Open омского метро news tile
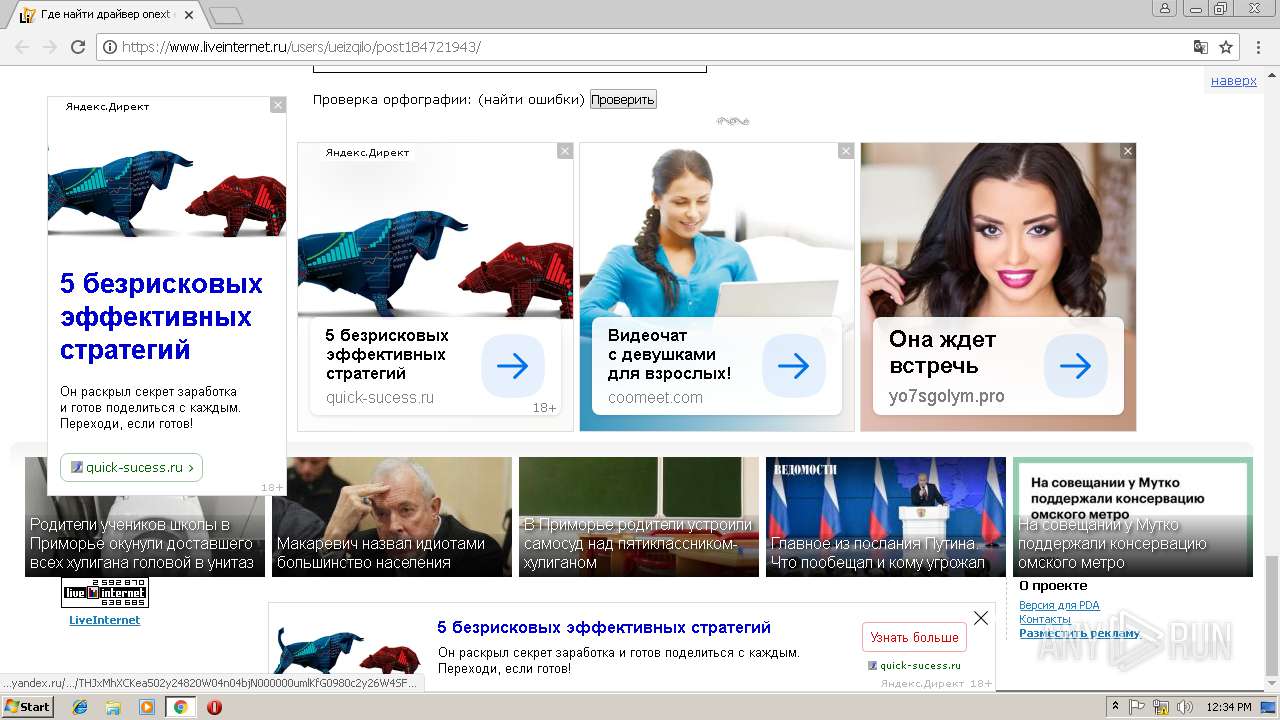 (1133, 517)
